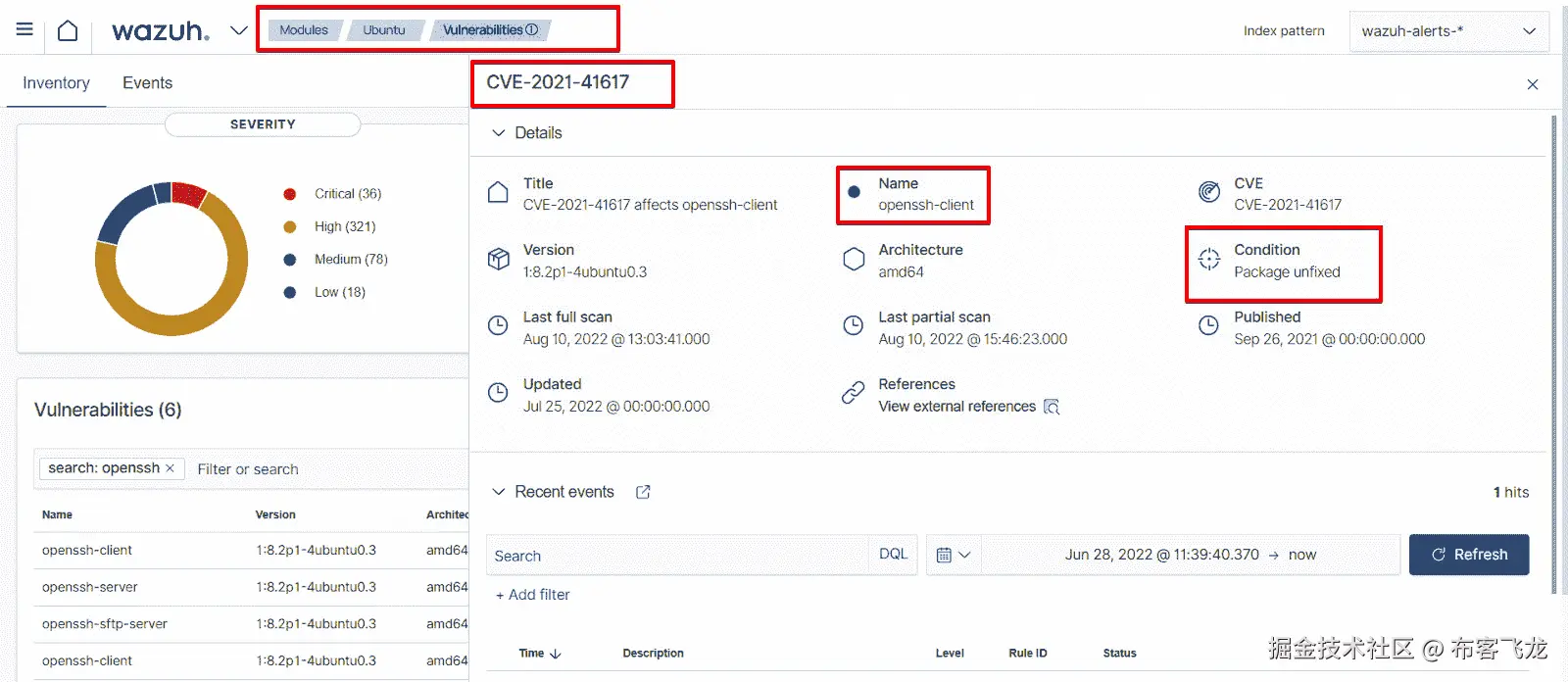
Task: Select the Vulnerabilities breadcrumb
Action: click(482, 30)
